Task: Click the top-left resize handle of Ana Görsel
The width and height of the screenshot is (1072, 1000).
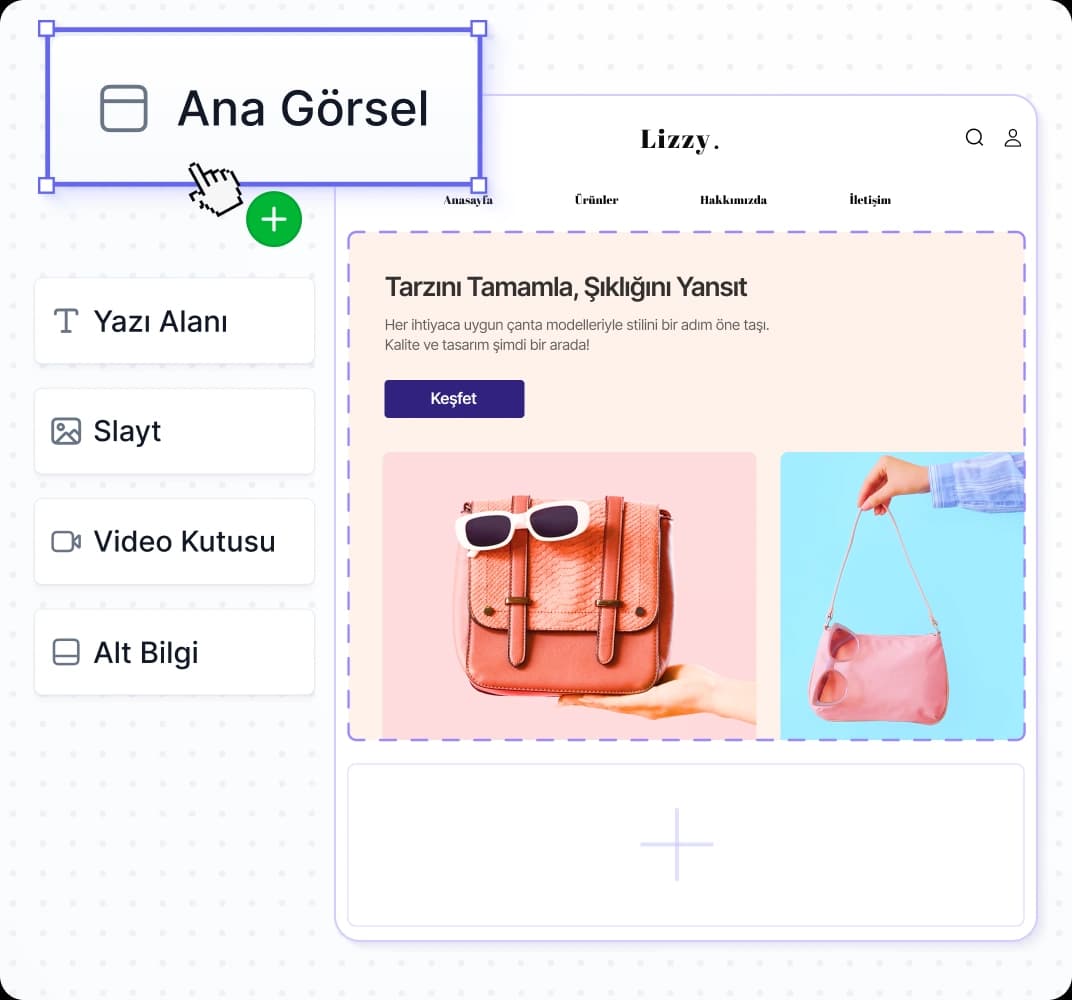Action: (46, 28)
